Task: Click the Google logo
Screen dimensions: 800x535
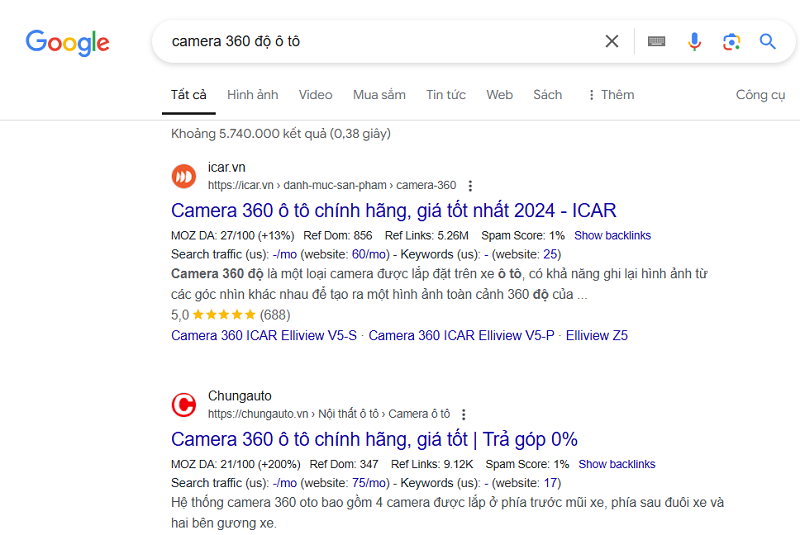Action: [x=67, y=42]
